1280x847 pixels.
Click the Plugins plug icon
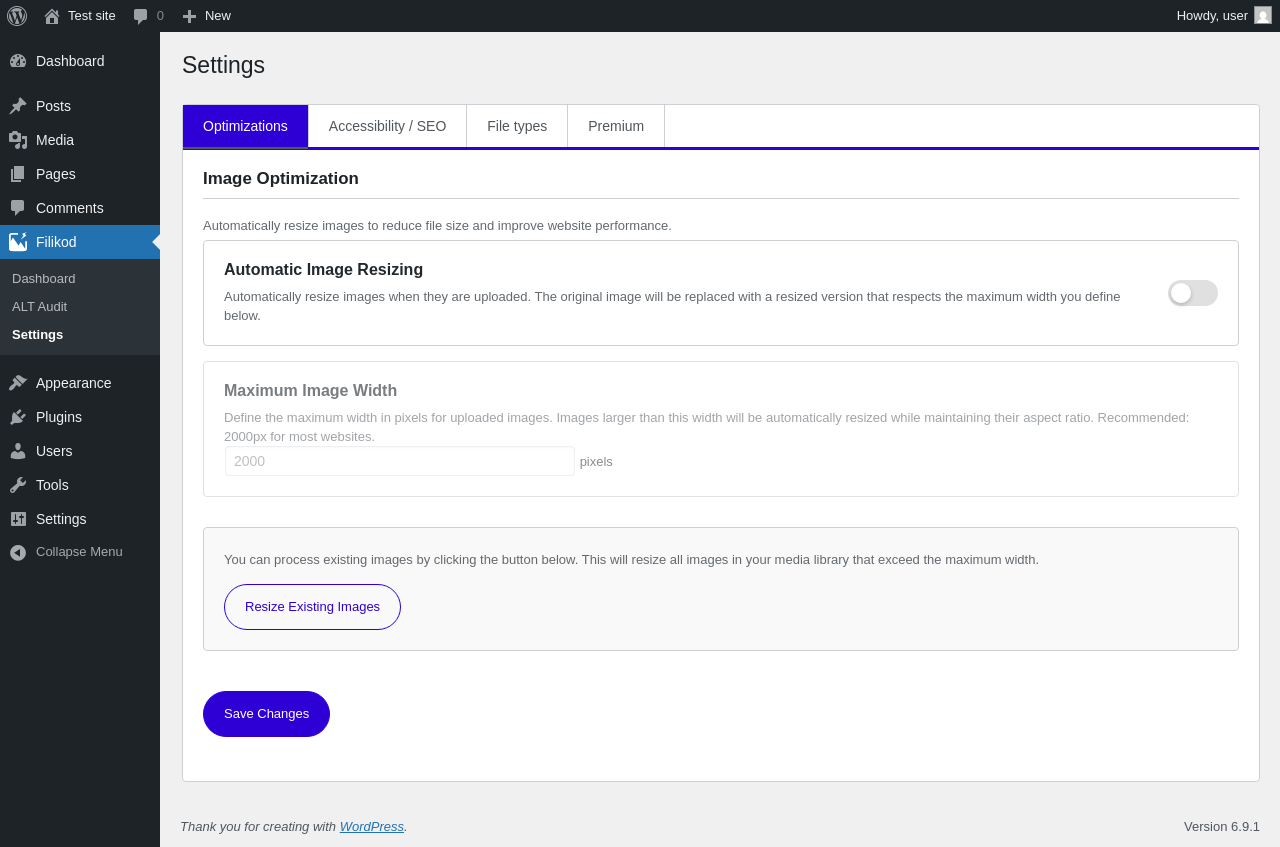(x=18, y=417)
